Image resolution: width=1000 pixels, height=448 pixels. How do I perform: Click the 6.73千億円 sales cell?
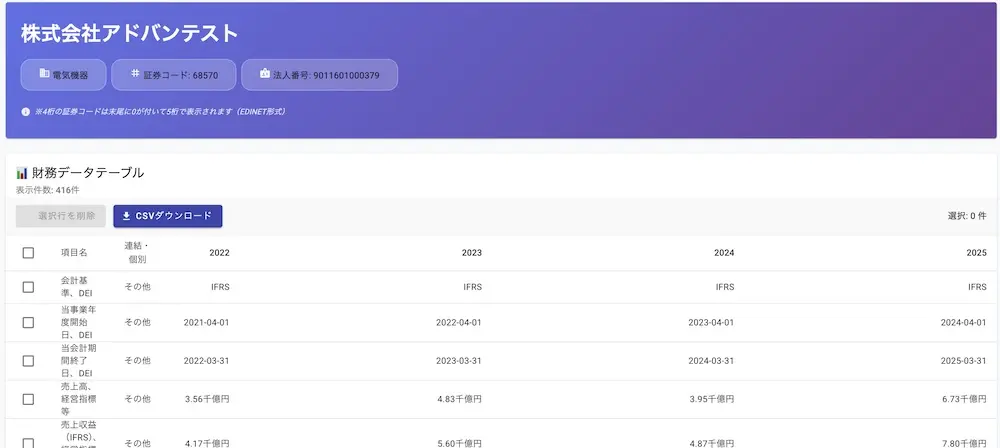click(x=964, y=399)
